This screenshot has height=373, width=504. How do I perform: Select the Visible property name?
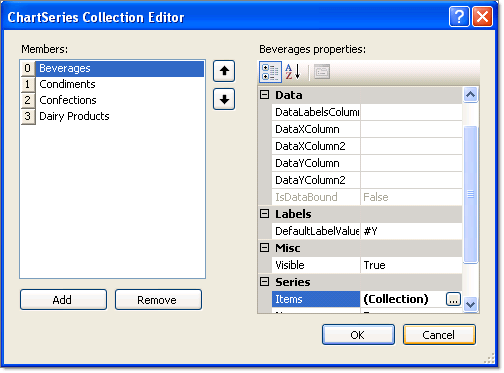(316, 265)
